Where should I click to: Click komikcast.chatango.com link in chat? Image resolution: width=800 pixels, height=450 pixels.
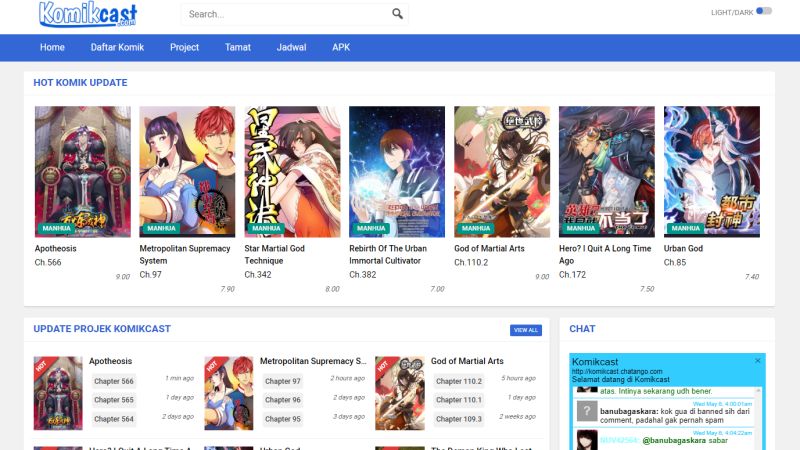tap(617, 371)
